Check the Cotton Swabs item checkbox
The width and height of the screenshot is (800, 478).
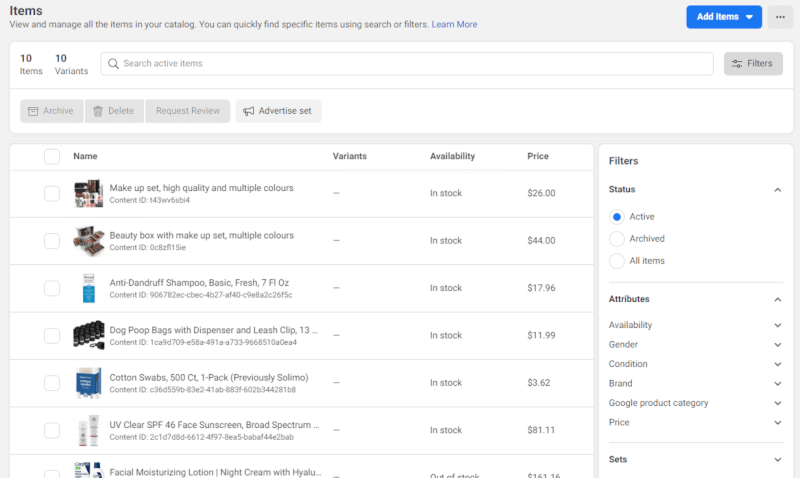pos(52,383)
